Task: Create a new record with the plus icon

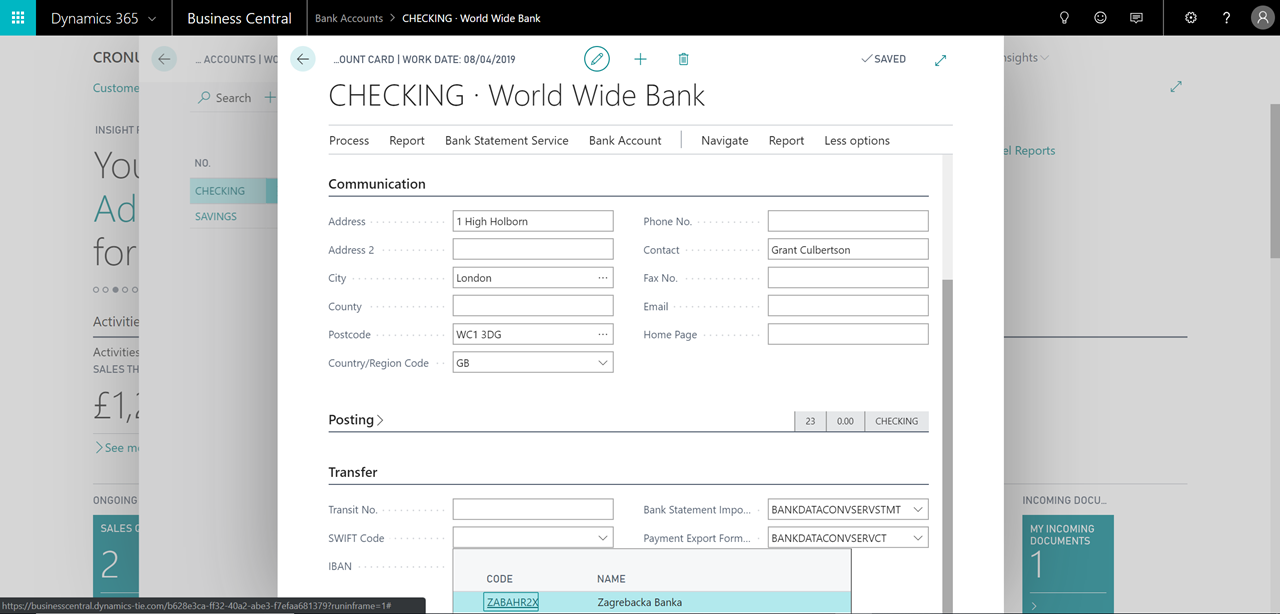Action: [640, 59]
